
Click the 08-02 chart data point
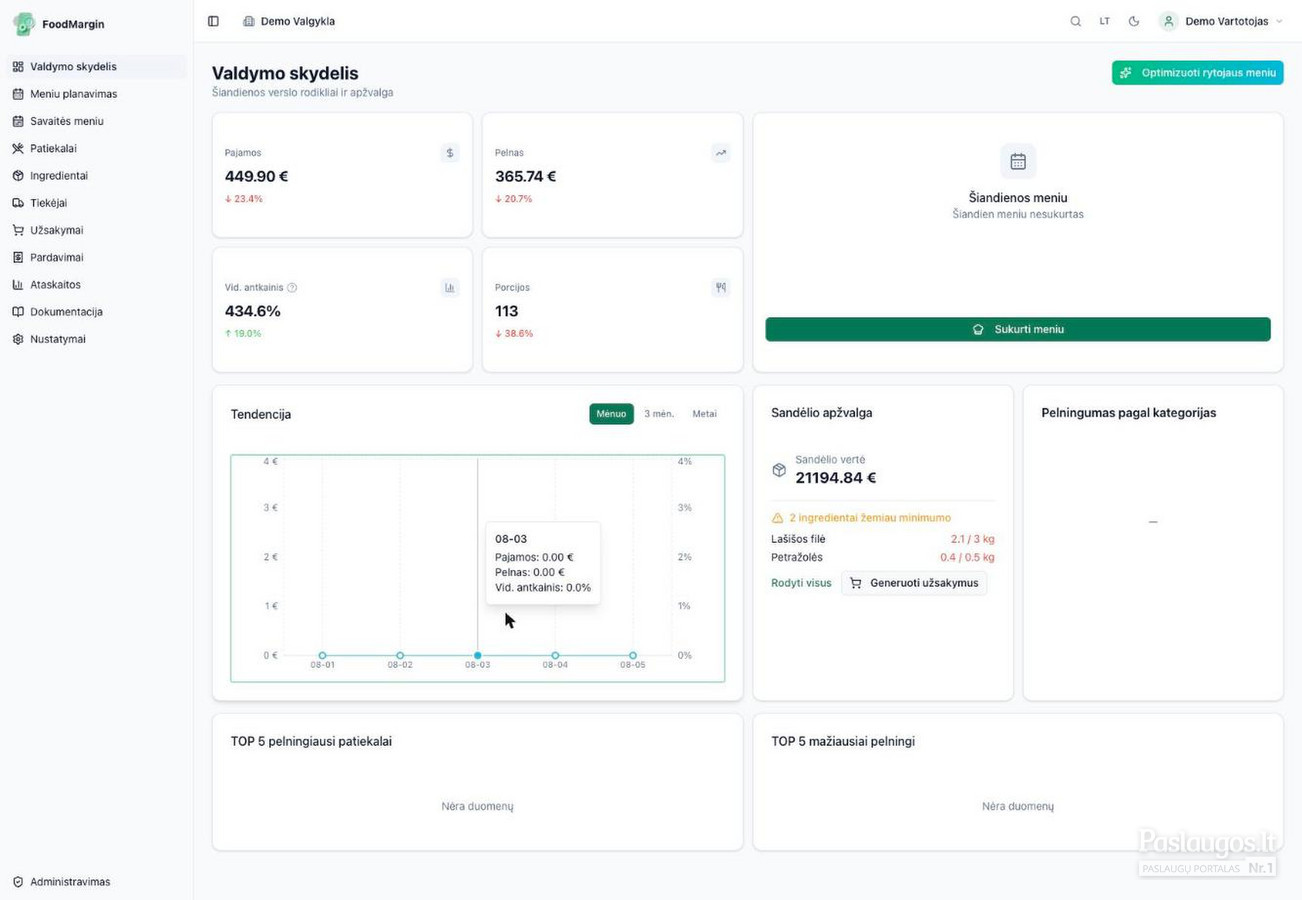(400, 656)
